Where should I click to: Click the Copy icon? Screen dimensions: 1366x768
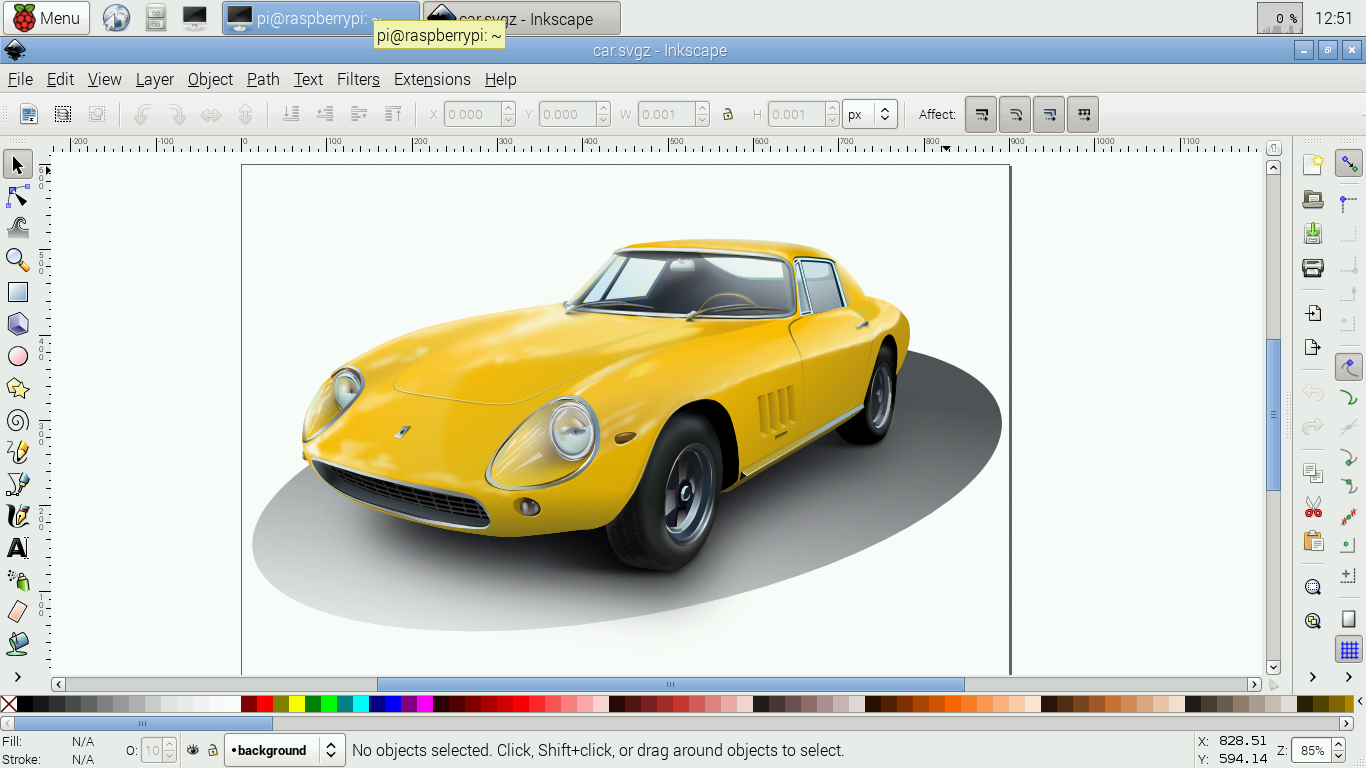pyautogui.click(x=1313, y=473)
